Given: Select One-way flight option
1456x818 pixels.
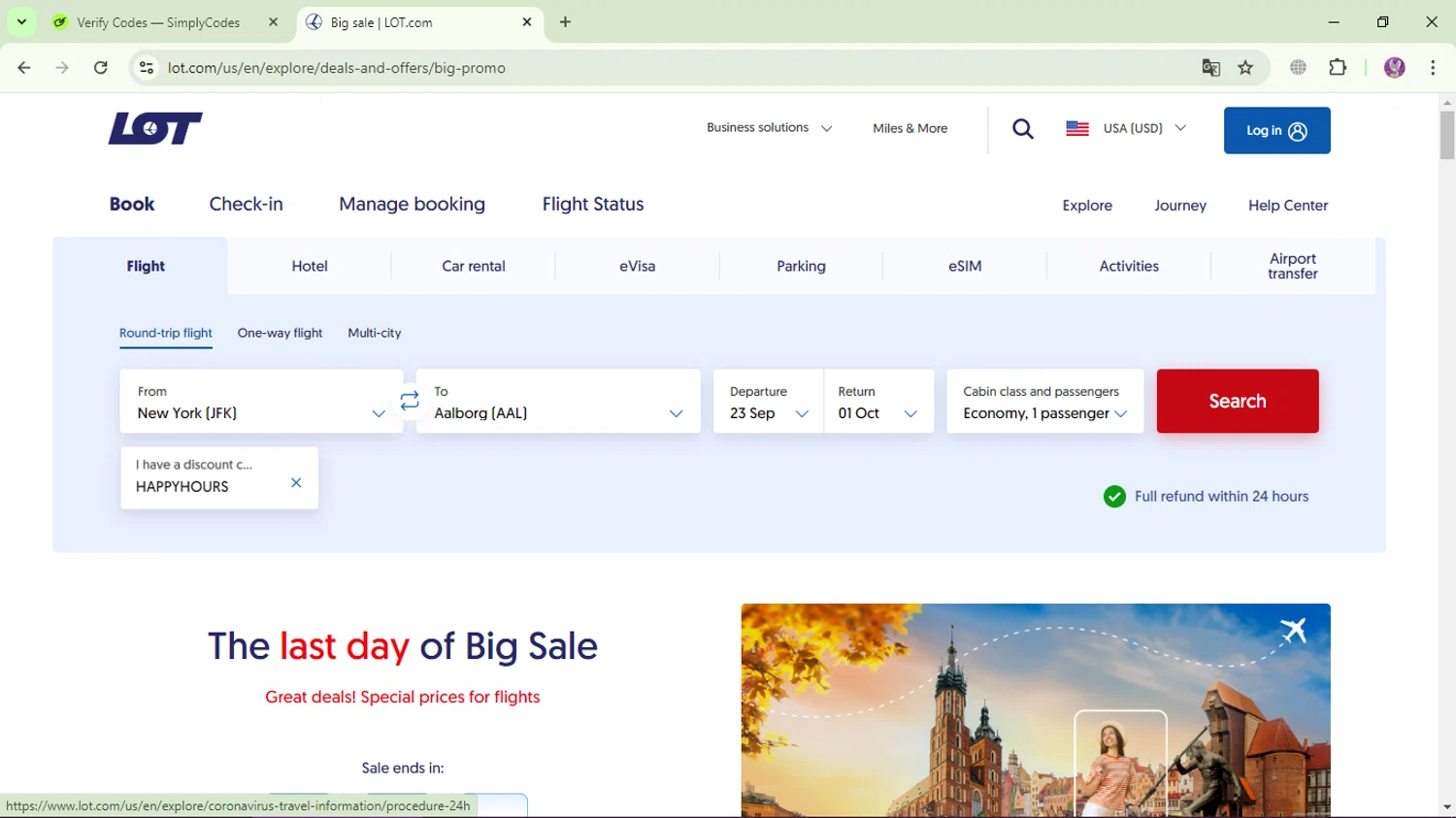Looking at the screenshot, I should pyautogui.click(x=280, y=333).
